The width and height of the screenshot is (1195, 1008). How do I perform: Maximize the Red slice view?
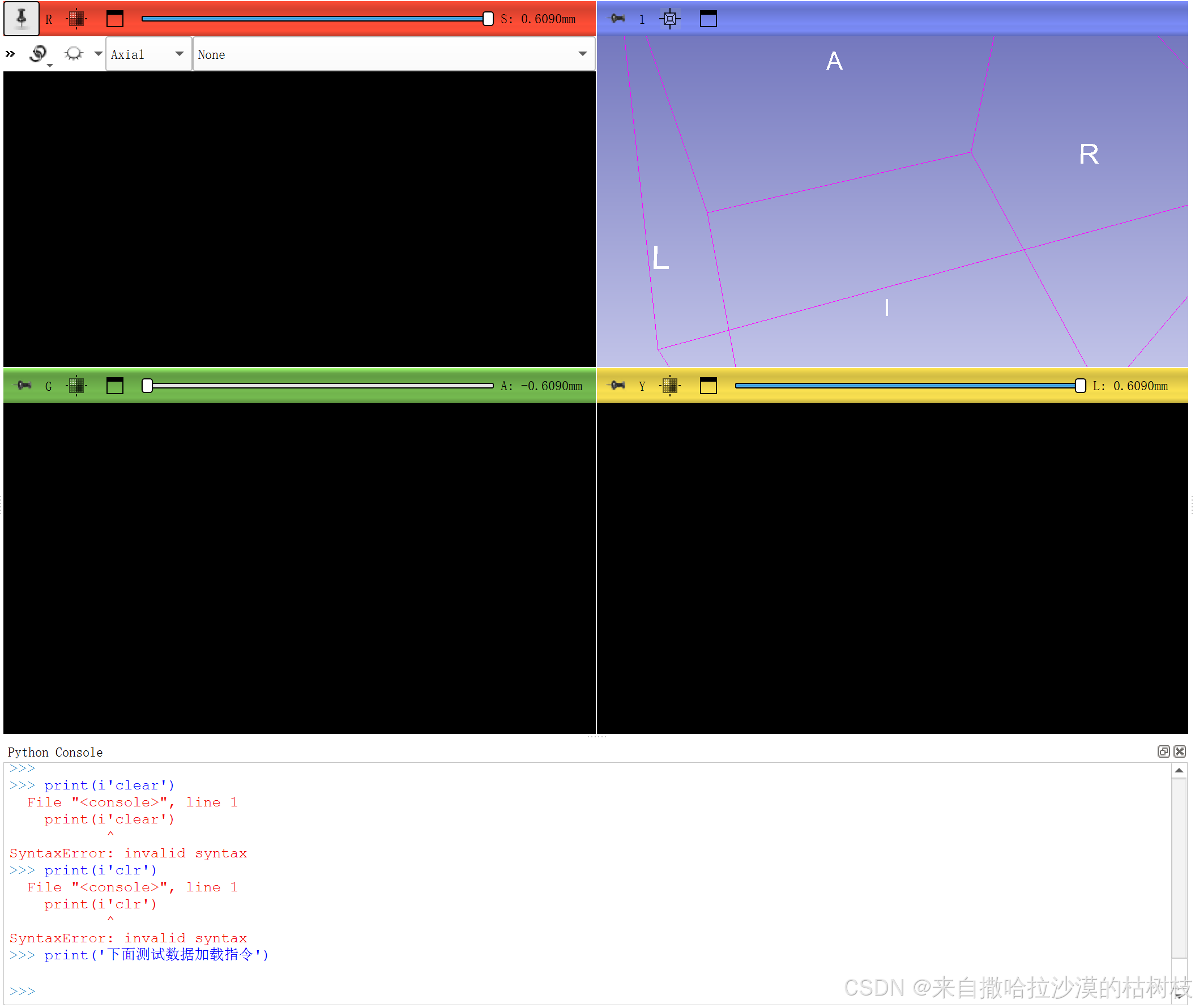115,19
